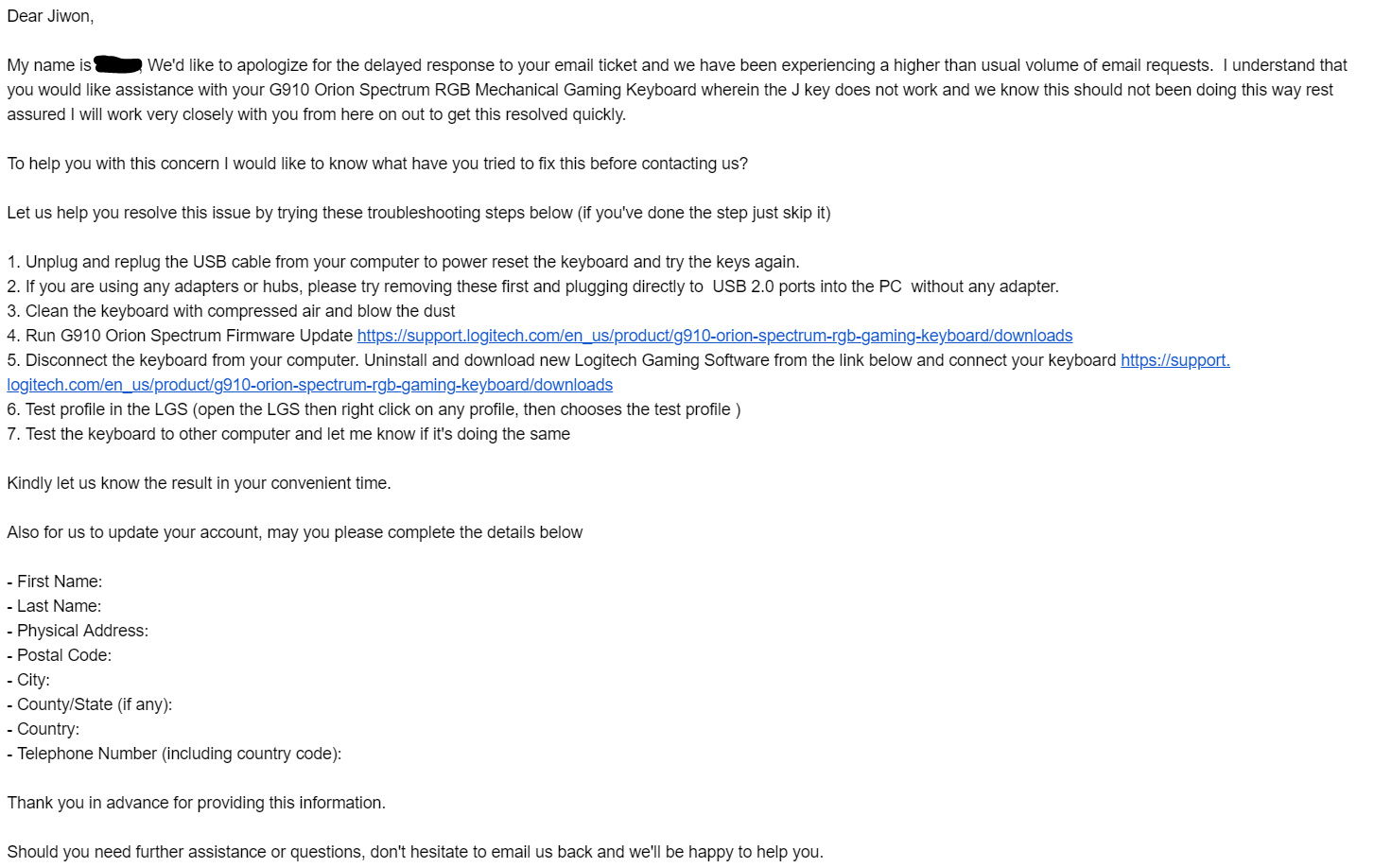Click the blacked-out redacted name after 'My name is'
Image resolution: width=1374 pixels, height=868 pixels.
click(118, 65)
